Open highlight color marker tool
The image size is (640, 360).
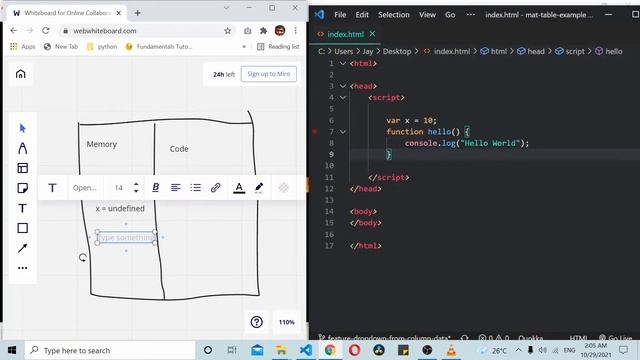(x=259, y=188)
